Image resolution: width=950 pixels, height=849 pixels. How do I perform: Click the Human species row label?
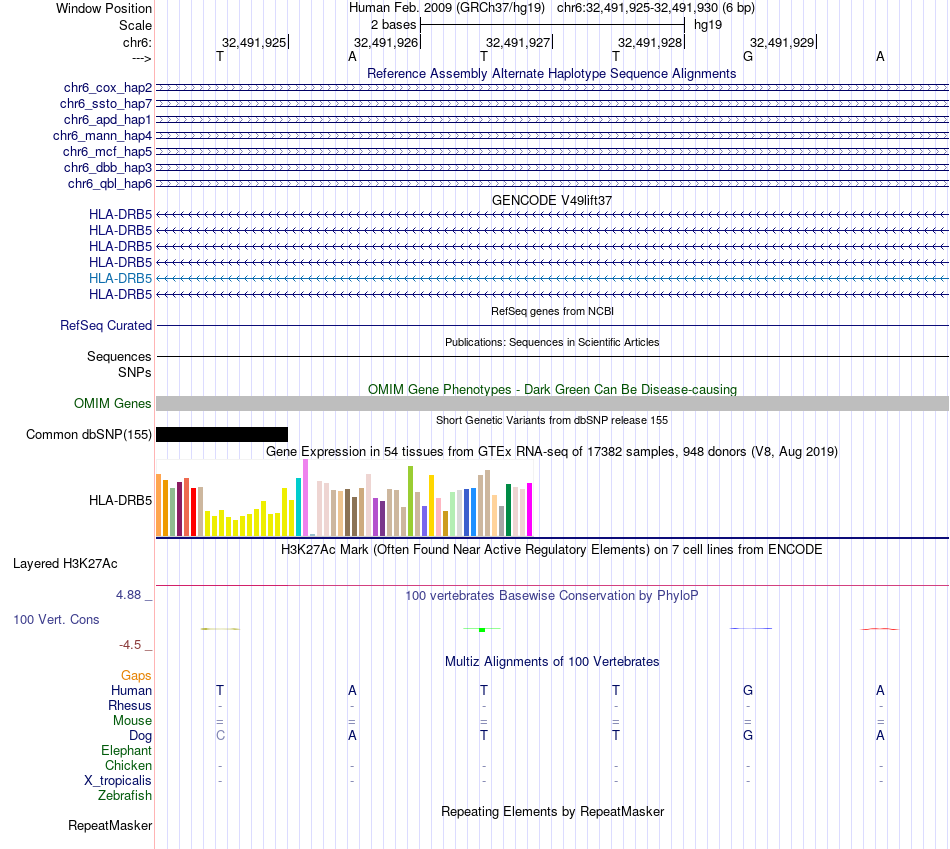click(131, 690)
